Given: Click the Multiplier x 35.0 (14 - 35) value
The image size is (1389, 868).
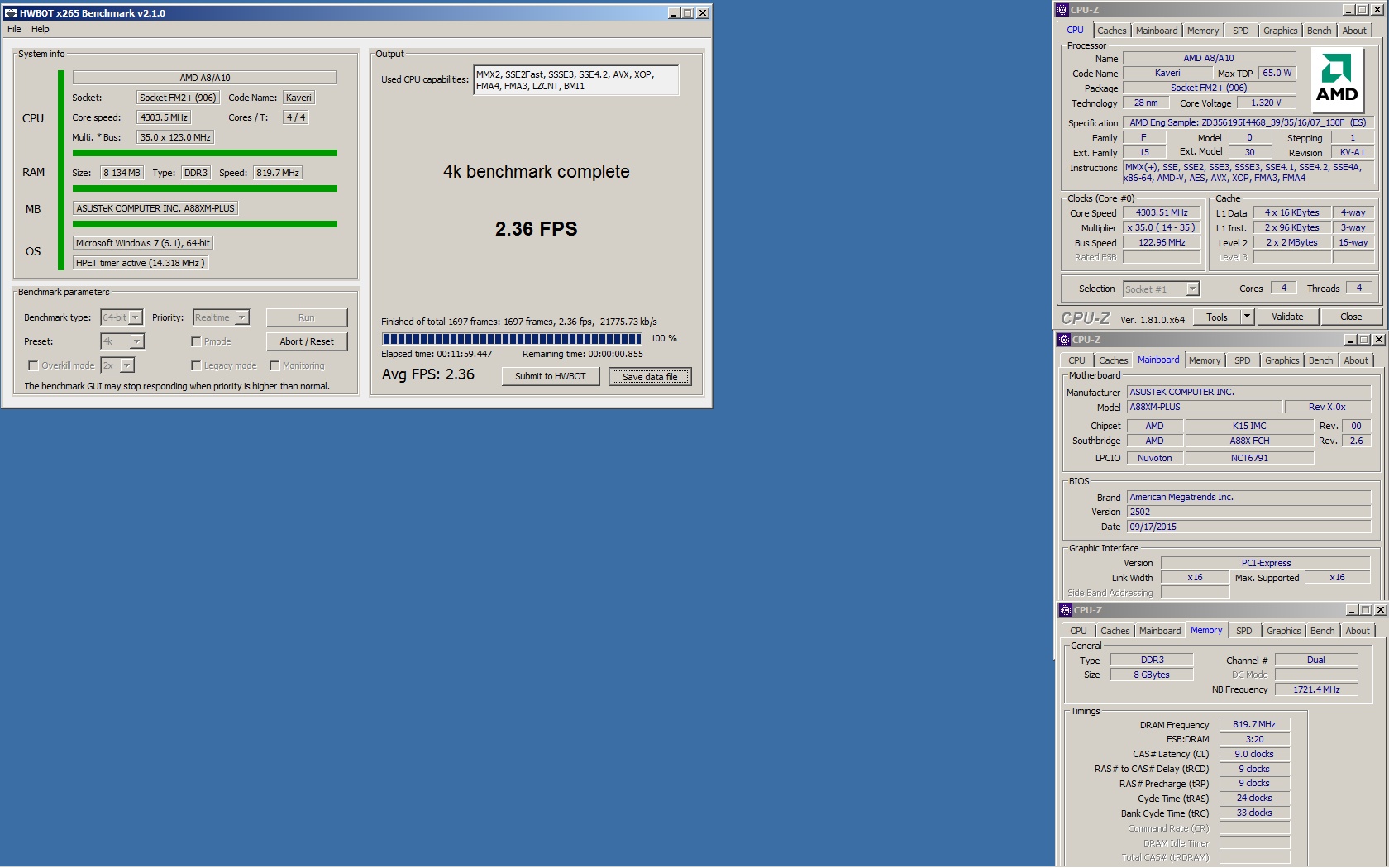Looking at the screenshot, I should [x=1162, y=228].
